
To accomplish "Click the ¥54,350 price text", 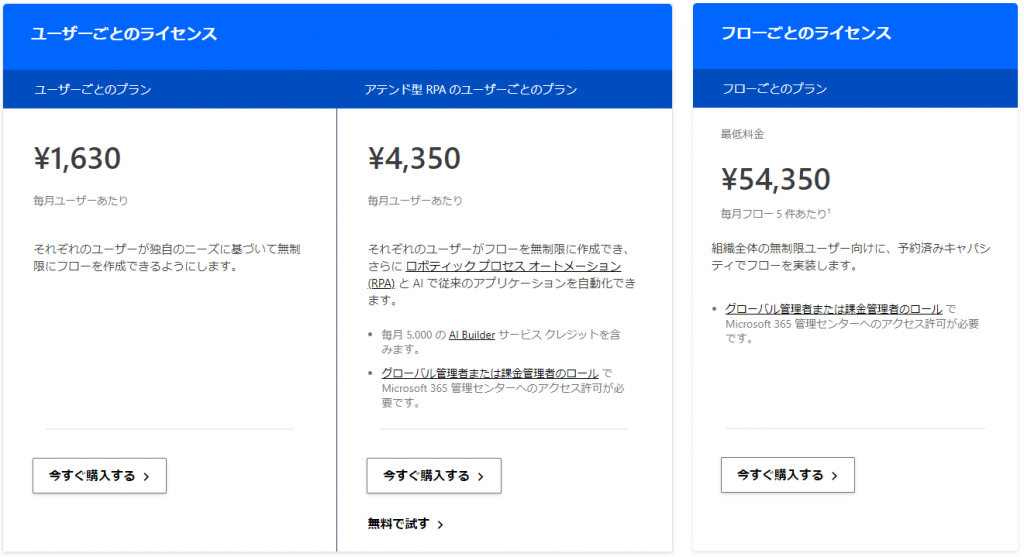I will [x=775, y=179].
